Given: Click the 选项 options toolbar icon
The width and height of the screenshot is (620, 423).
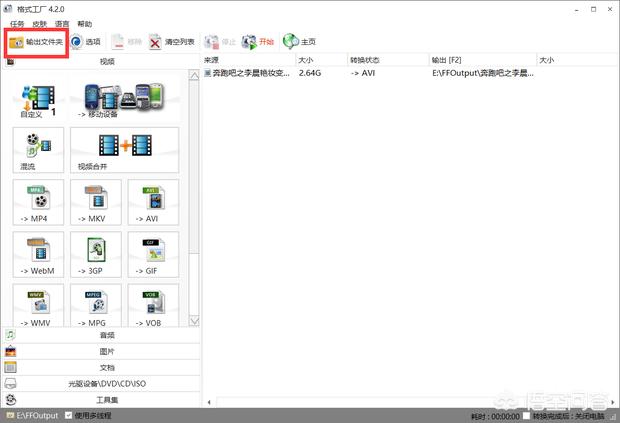Looking at the screenshot, I should coord(85,42).
